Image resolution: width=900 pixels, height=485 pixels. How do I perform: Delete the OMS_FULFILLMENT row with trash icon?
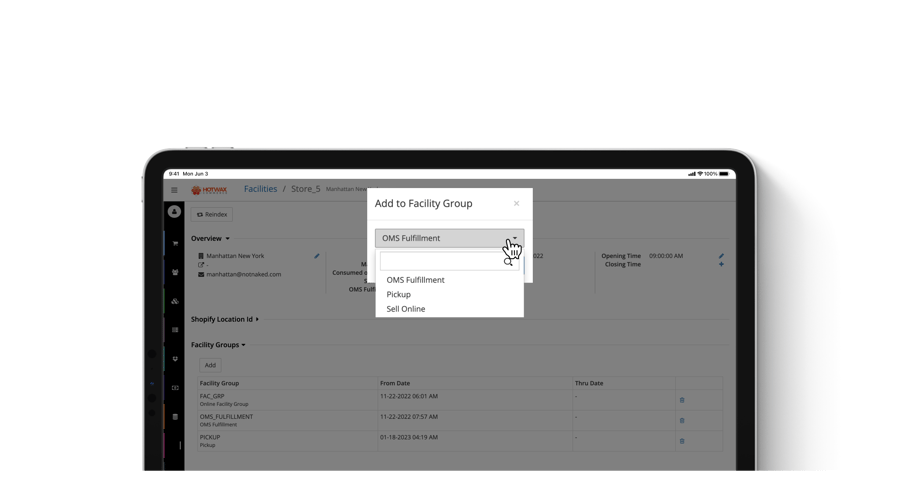click(x=682, y=420)
